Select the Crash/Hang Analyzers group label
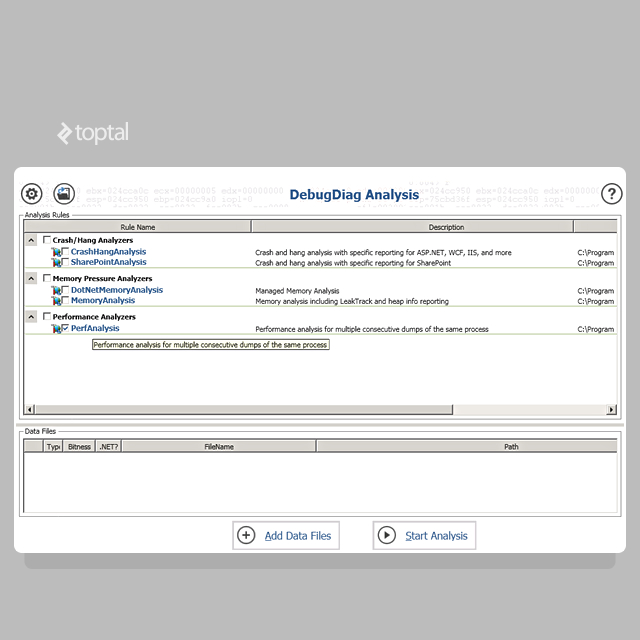The image size is (640, 640). pos(93,240)
